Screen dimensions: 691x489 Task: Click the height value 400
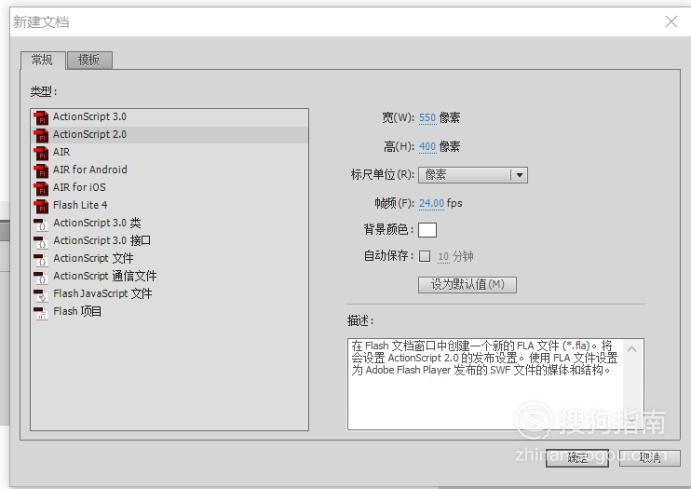pyautogui.click(x=427, y=146)
